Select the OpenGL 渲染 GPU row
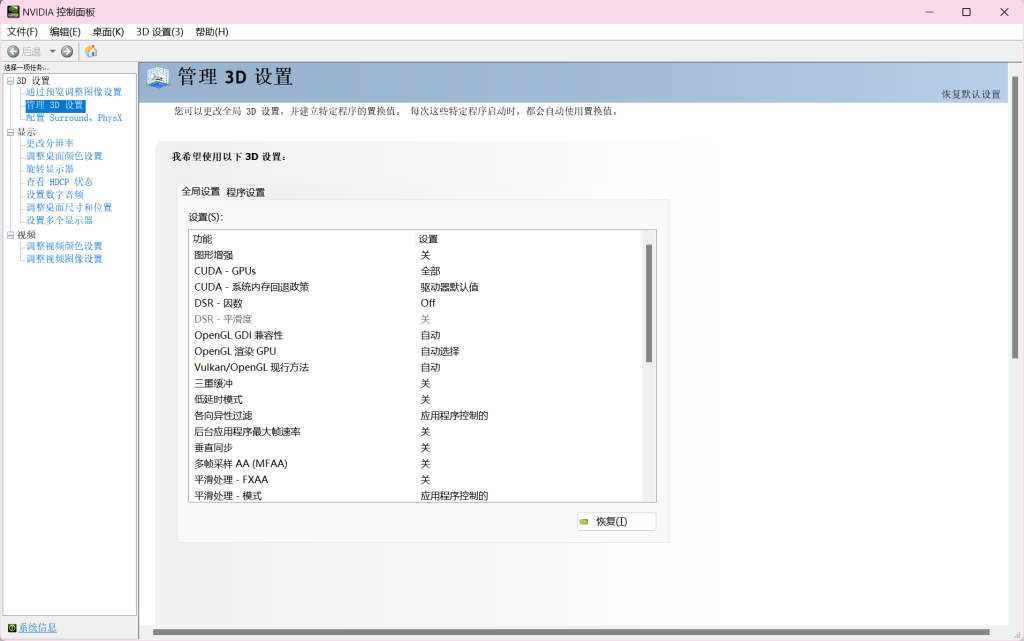 click(415, 351)
